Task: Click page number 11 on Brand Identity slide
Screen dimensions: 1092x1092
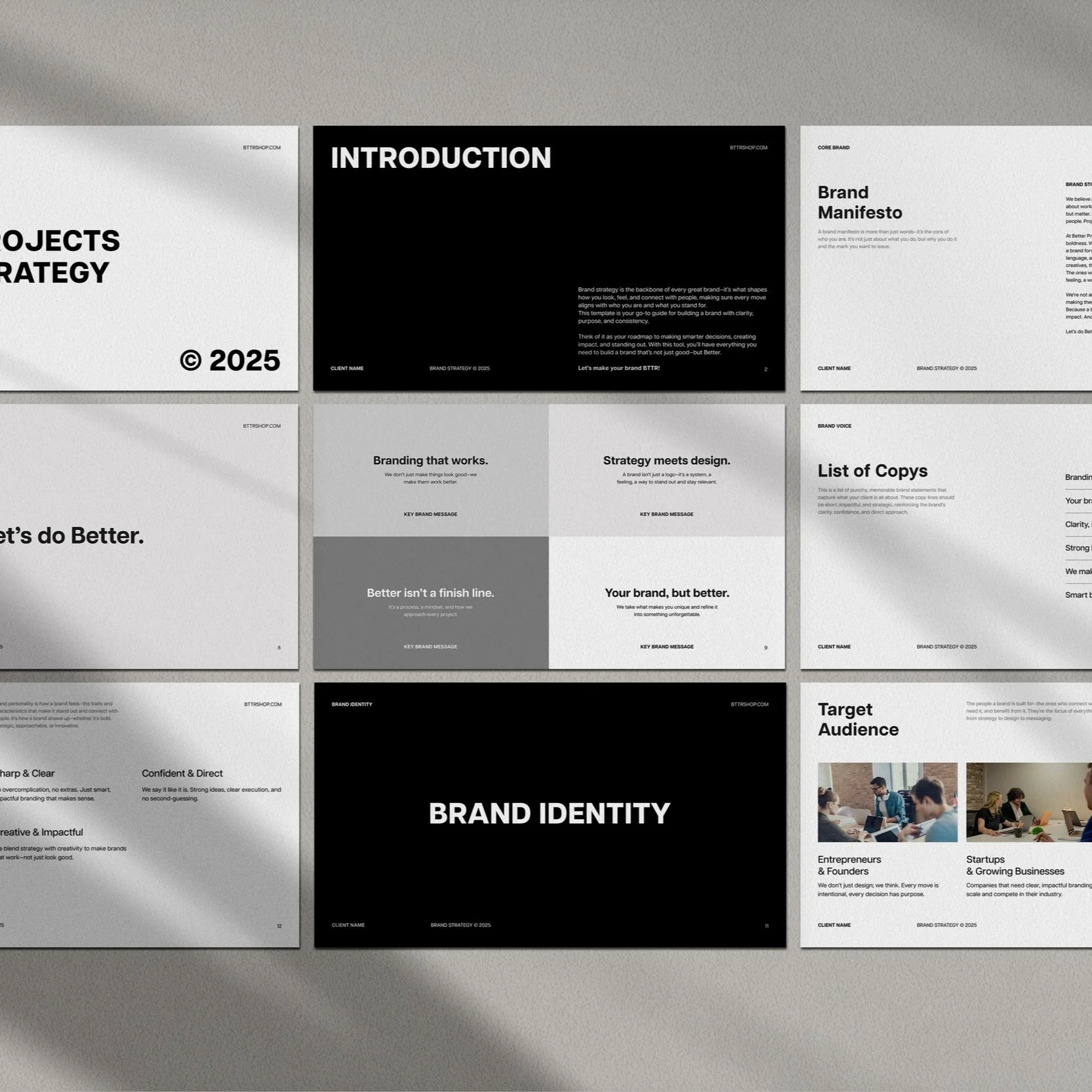Action: coord(766,926)
